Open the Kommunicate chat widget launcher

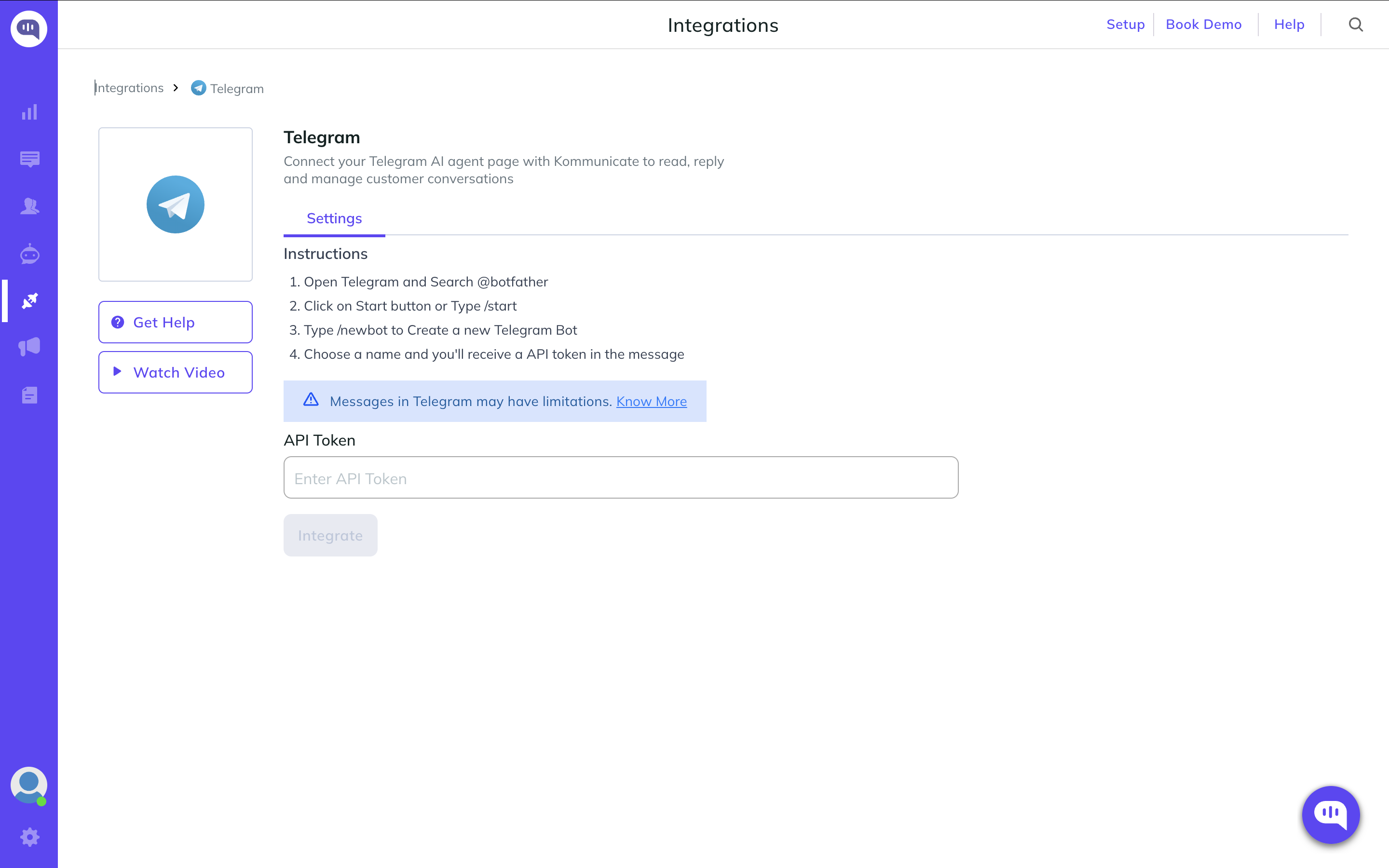[x=1331, y=814]
